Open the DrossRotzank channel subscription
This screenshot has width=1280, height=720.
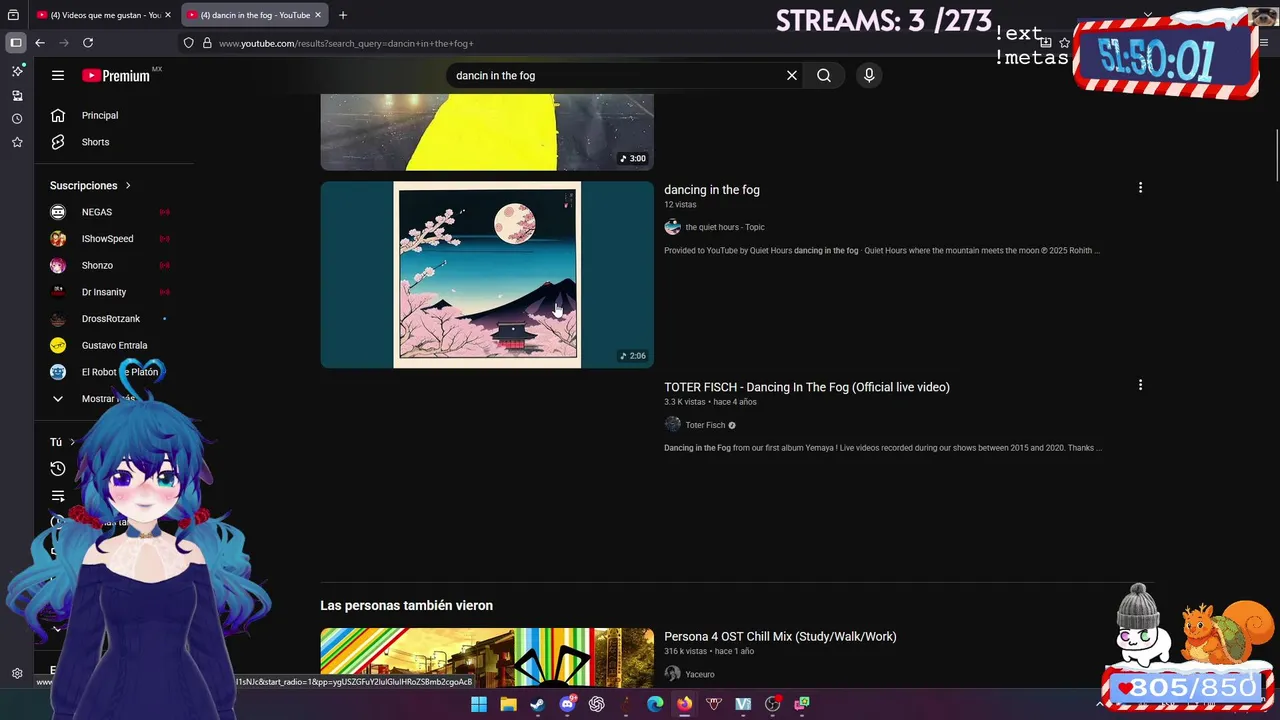pyautogui.click(x=110, y=318)
